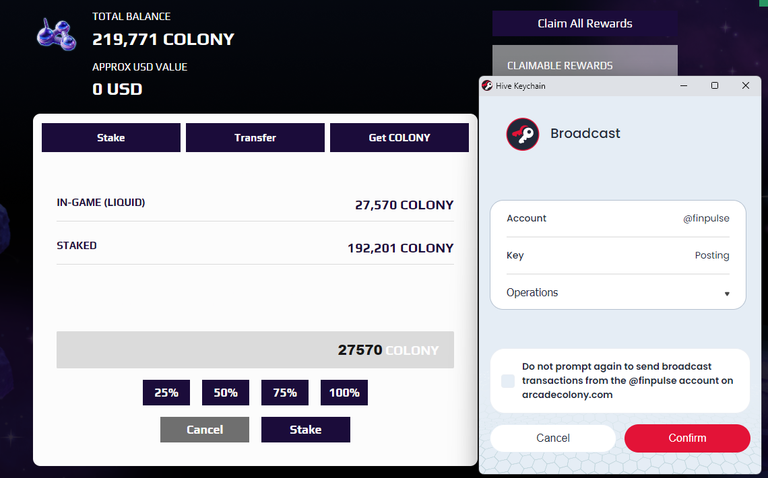Confirm the Keychain broadcast
Screen dimensions: 768x478
click(x=687, y=438)
